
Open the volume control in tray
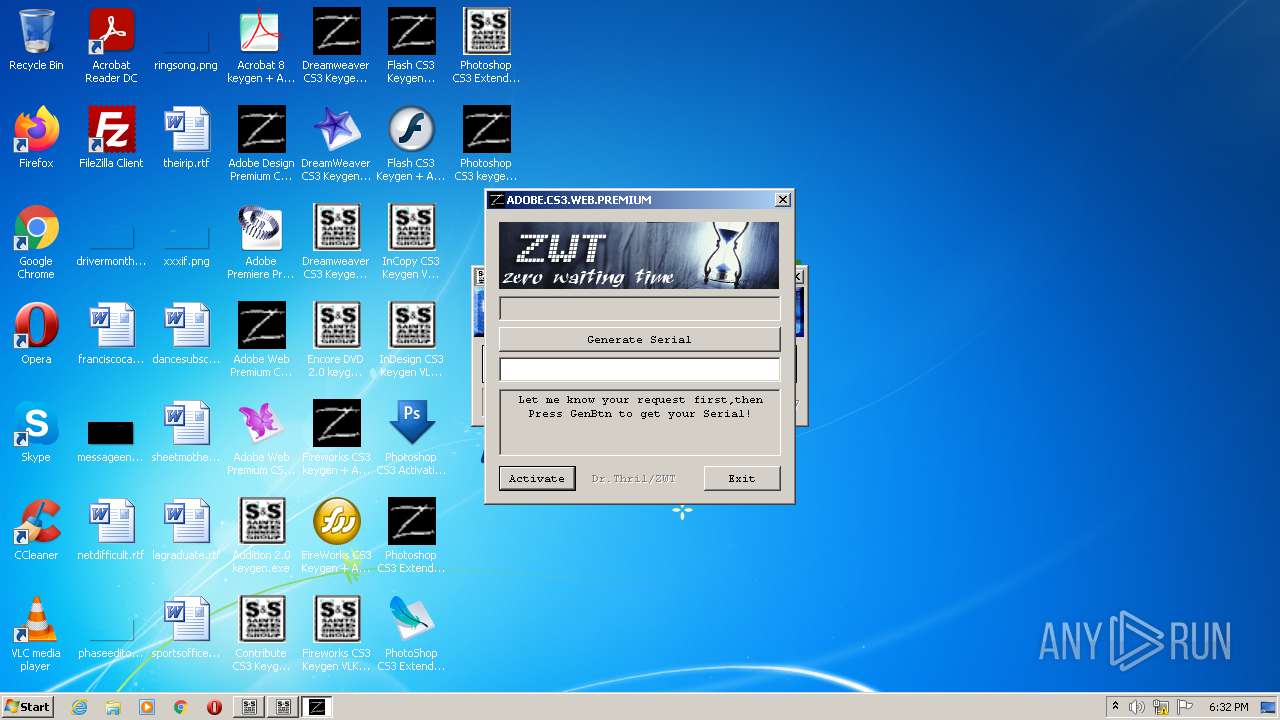point(1137,707)
